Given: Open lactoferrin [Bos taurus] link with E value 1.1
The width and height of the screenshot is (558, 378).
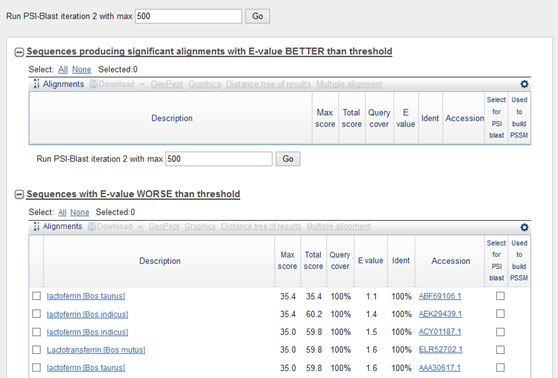Looking at the screenshot, I should tap(86, 296).
